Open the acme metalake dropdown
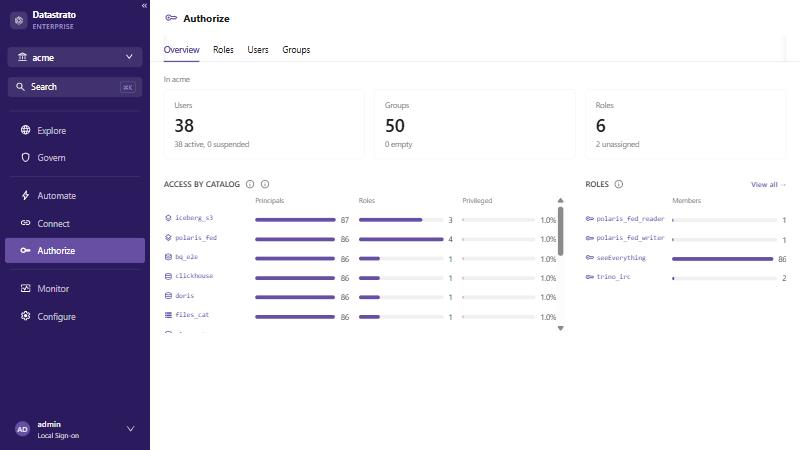 75,57
